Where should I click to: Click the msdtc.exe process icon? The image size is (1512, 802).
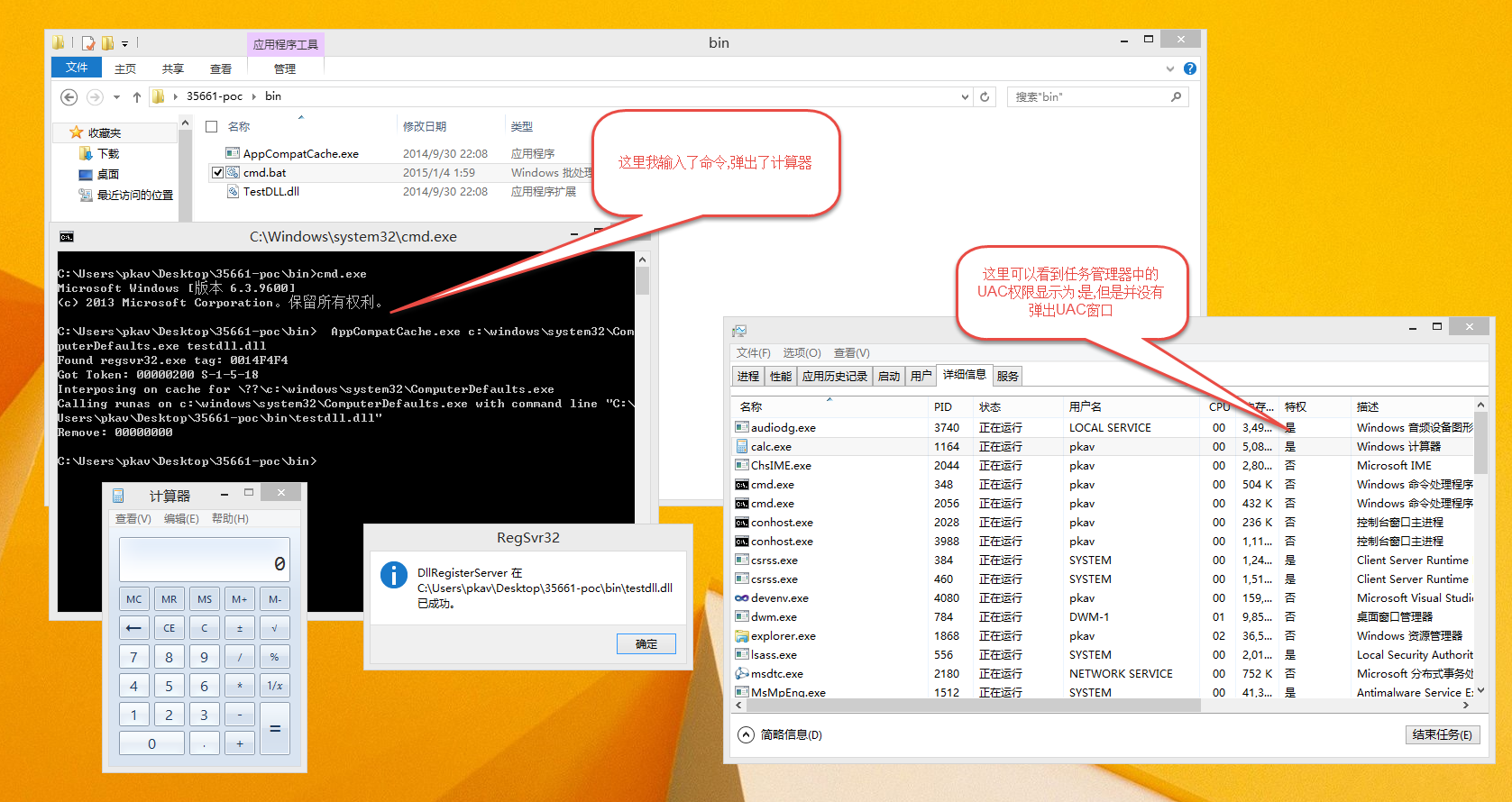(742, 673)
